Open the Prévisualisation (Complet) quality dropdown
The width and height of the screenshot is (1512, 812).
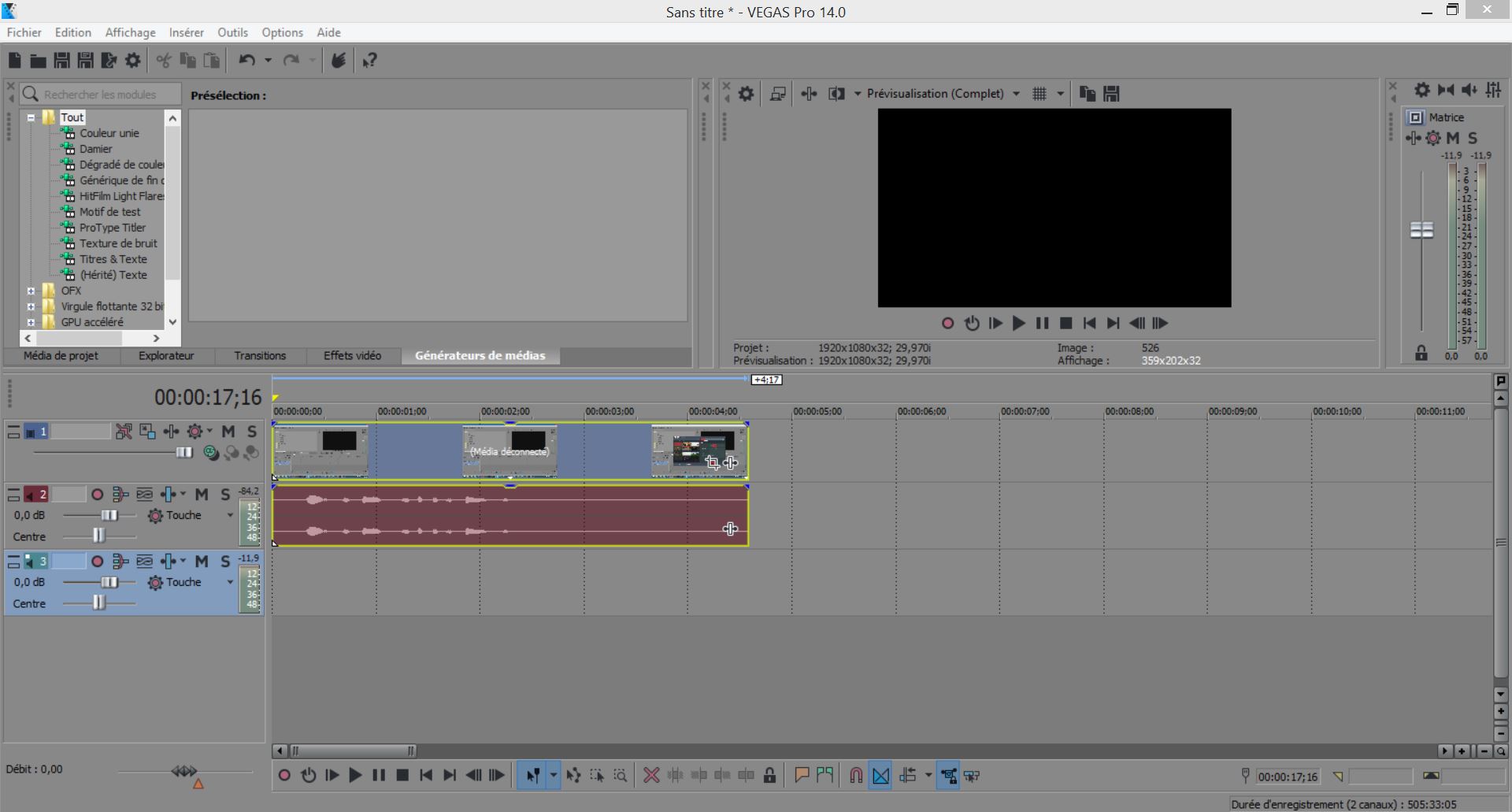[1016, 94]
